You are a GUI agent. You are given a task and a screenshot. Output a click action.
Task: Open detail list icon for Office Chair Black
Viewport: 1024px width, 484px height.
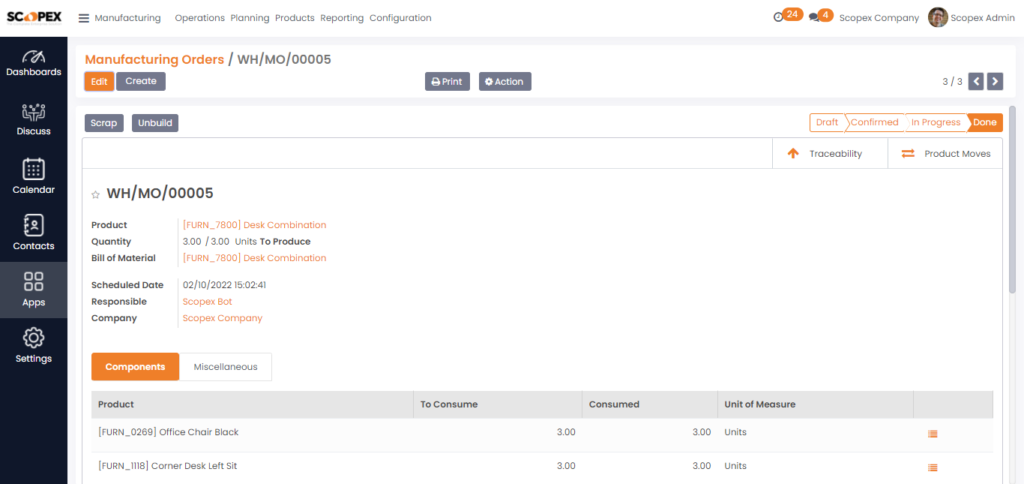[x=933, y=434]
